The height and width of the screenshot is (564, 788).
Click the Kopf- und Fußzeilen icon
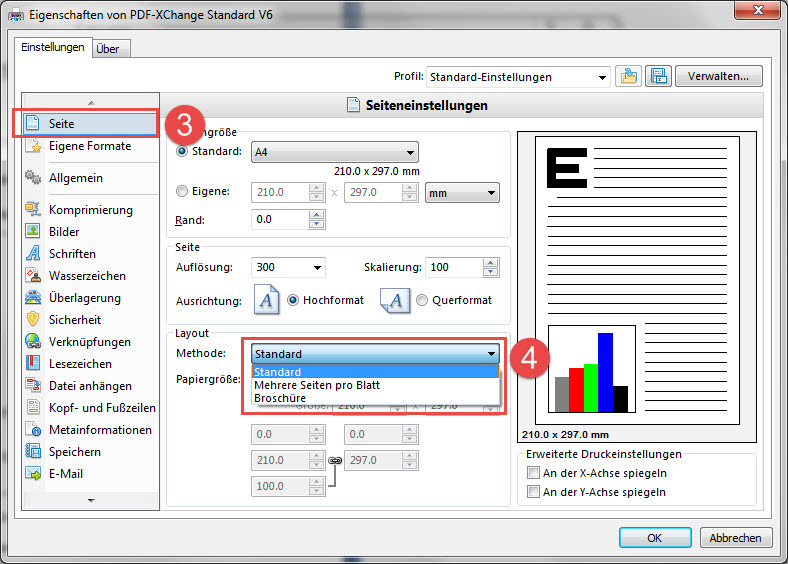pyautogui.click(x=33, y=407)
